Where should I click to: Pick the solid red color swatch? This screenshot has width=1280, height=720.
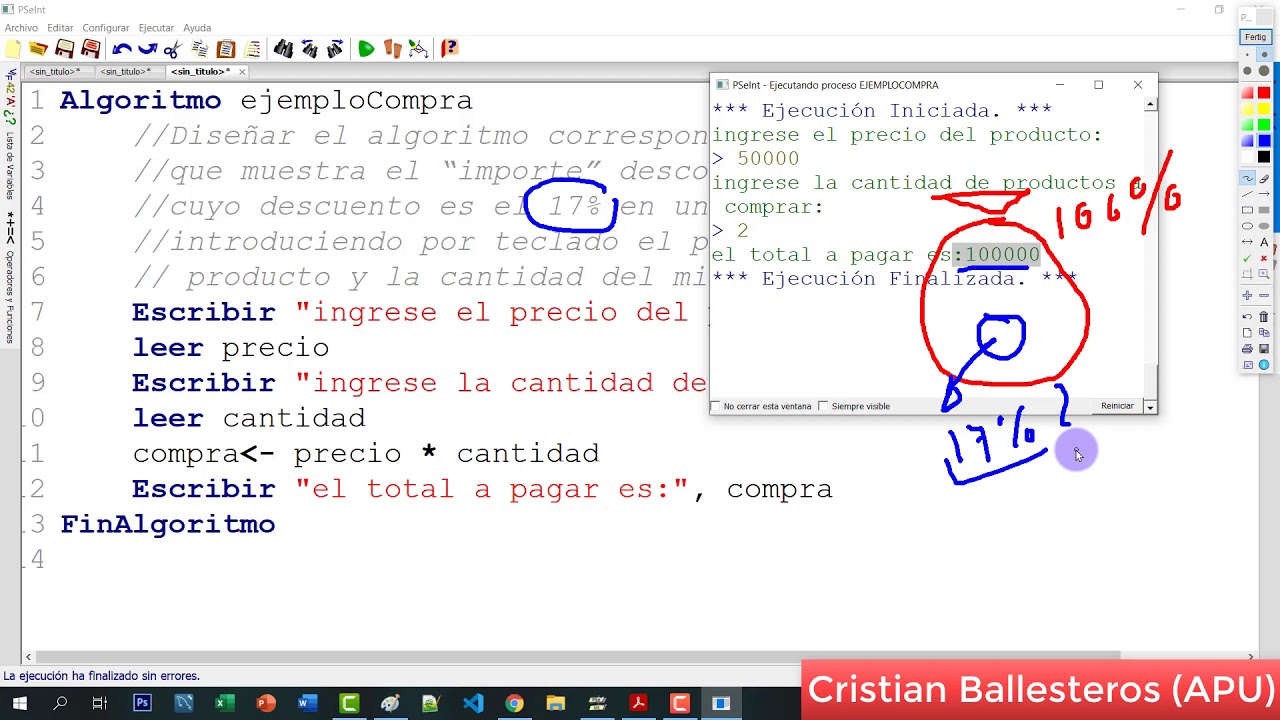1264,92
